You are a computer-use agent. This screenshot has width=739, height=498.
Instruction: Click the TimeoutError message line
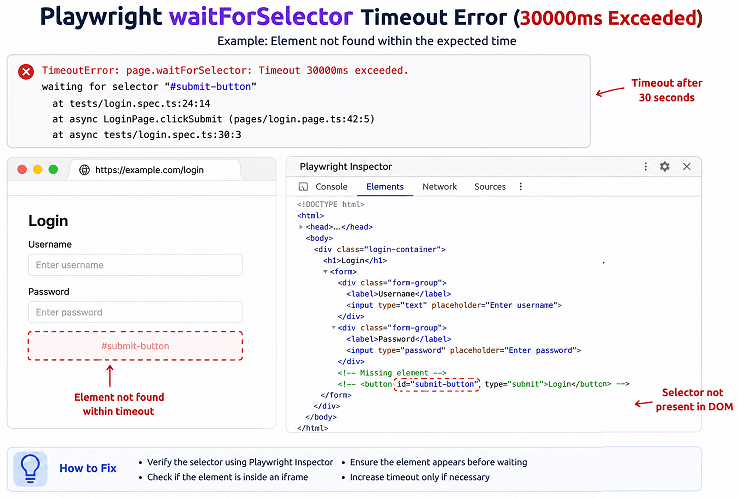tap(225, 70)
